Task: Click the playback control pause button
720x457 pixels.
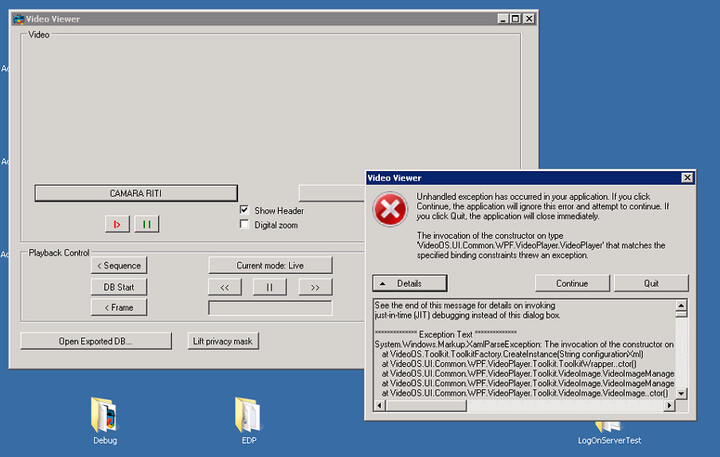Action: pos(270,287)
